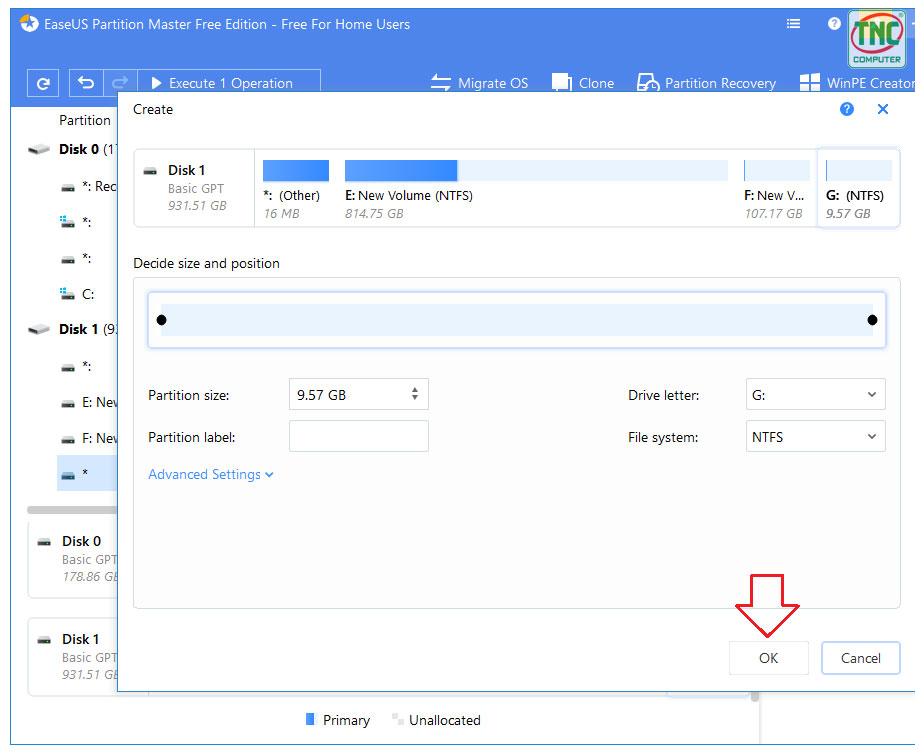Click the Disk 0 Basic GPT card
This screenshot has width=915, height=754.
click(74, 559)
